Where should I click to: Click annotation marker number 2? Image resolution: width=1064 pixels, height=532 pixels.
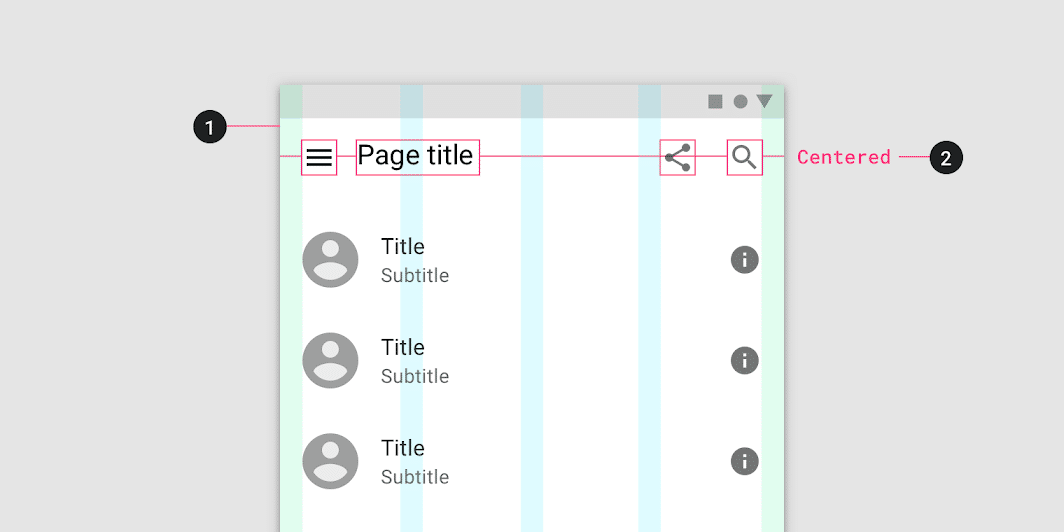pos(946,157)
